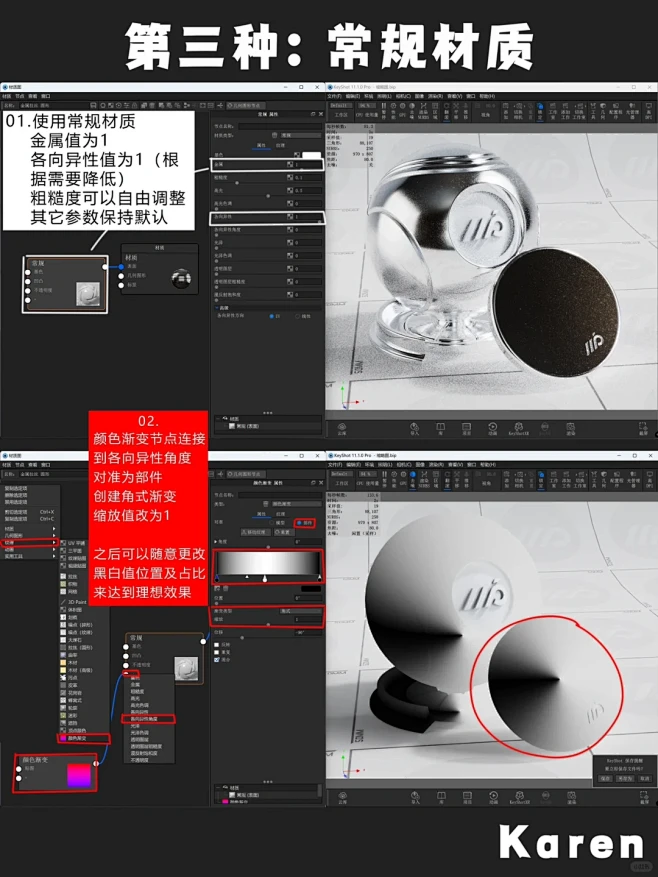Viewport: 658px width, 877px height.
Task: Choose 木材（高级） in the texture list
Action: pos(77,670)
